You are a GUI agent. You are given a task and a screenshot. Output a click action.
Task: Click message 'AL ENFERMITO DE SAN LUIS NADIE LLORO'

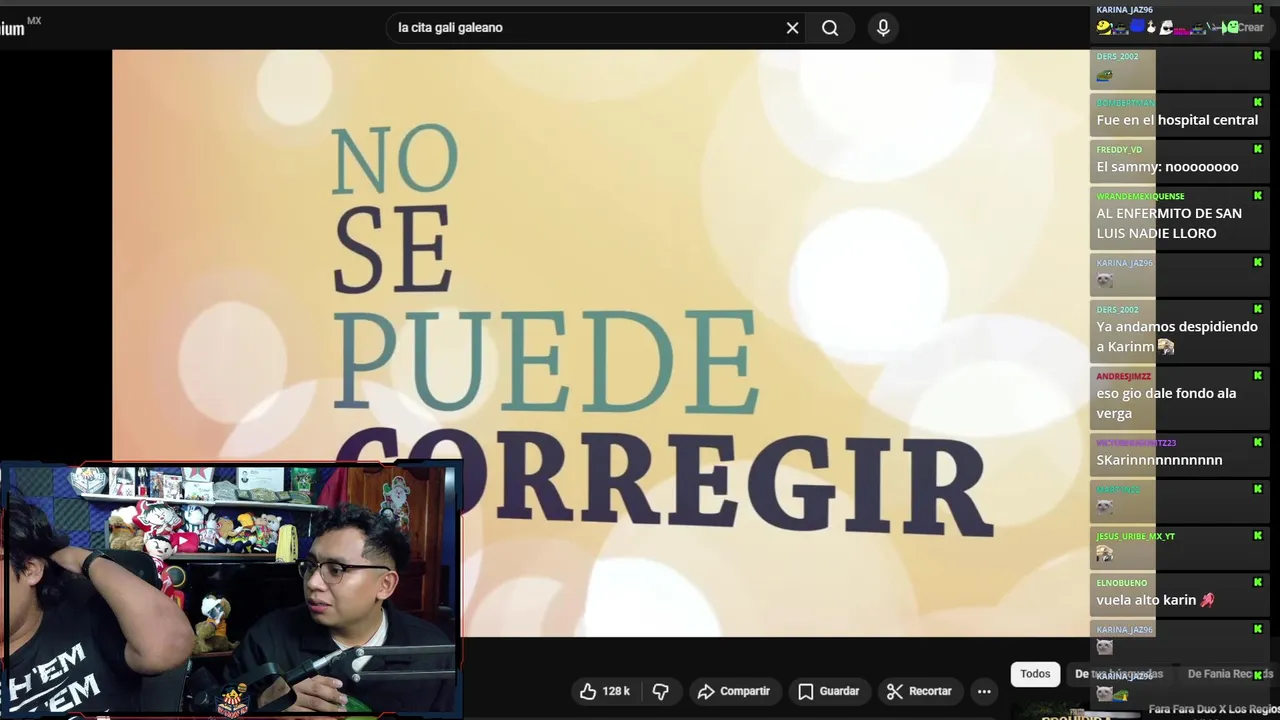[1169, 223]
